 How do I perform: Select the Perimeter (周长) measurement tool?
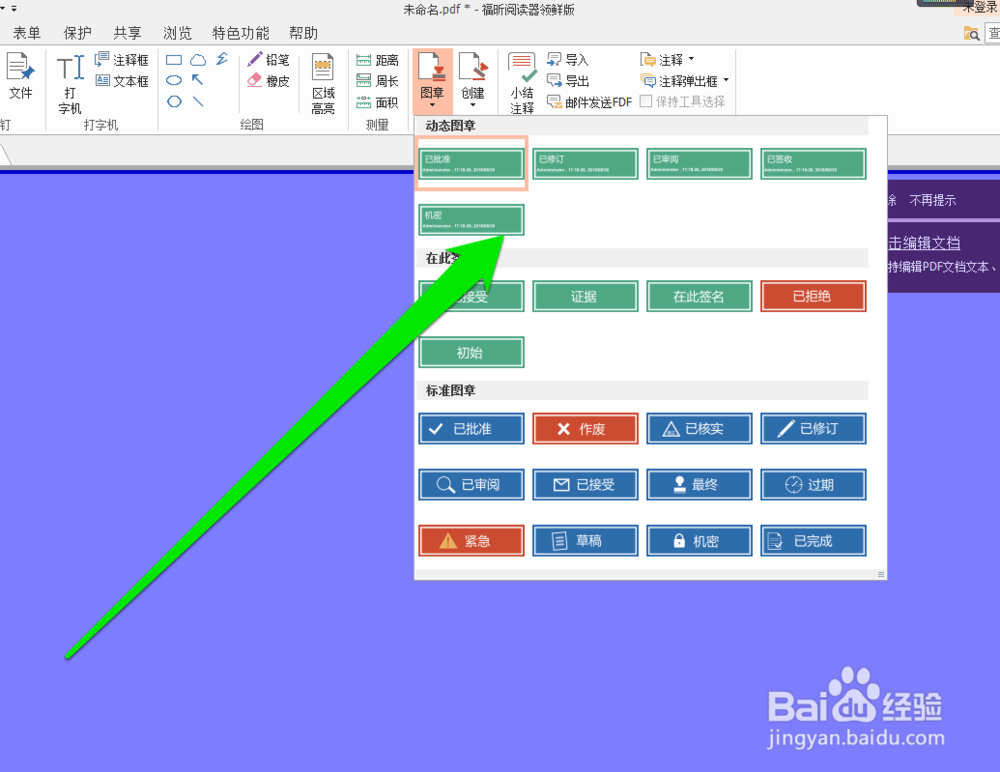[x=378, y=79]
